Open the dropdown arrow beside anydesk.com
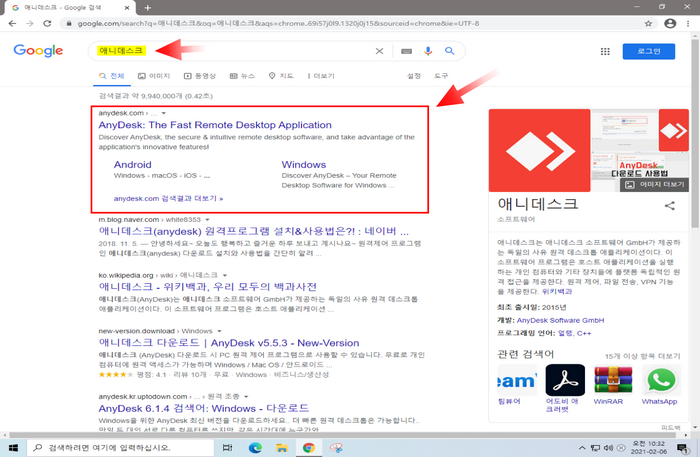 pyautogui.click(x=164, y=113)
